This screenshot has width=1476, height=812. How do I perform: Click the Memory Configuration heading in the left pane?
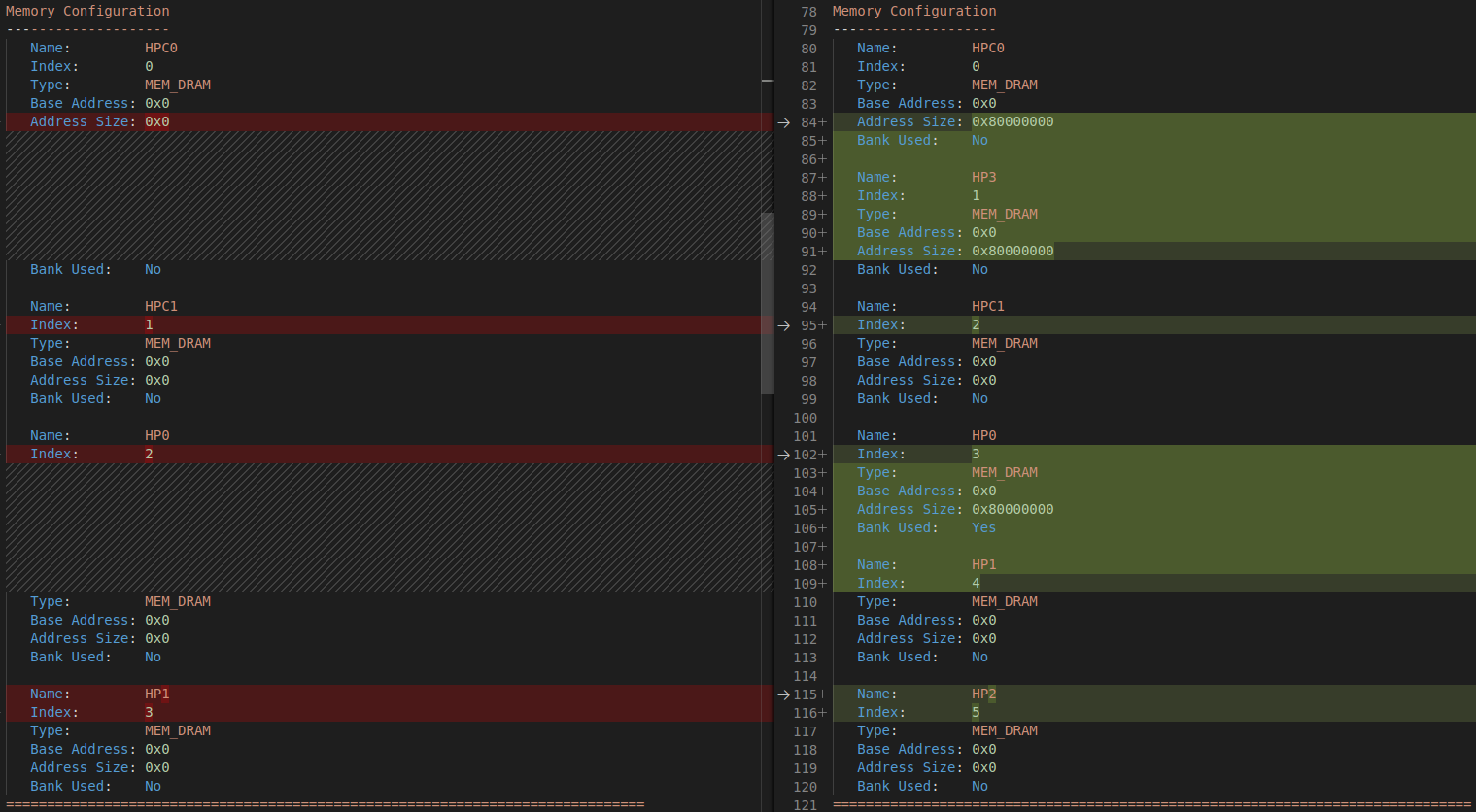click(x=89, y=11)
